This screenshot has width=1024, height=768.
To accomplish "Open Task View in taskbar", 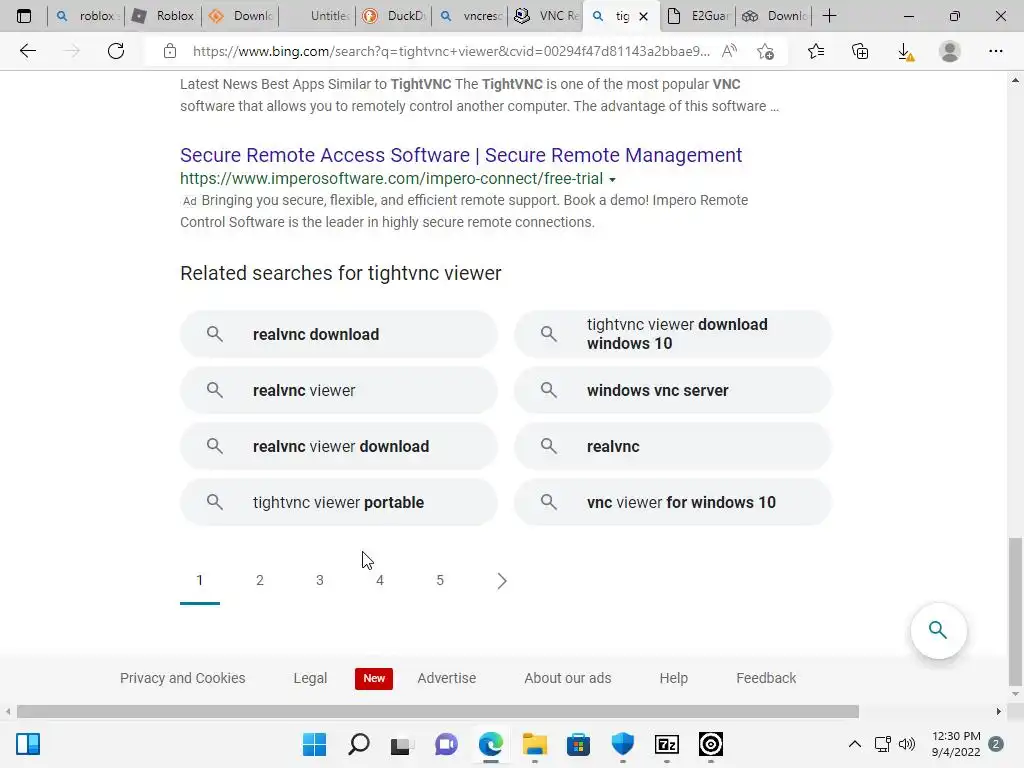I will click(x=402, y=744).
